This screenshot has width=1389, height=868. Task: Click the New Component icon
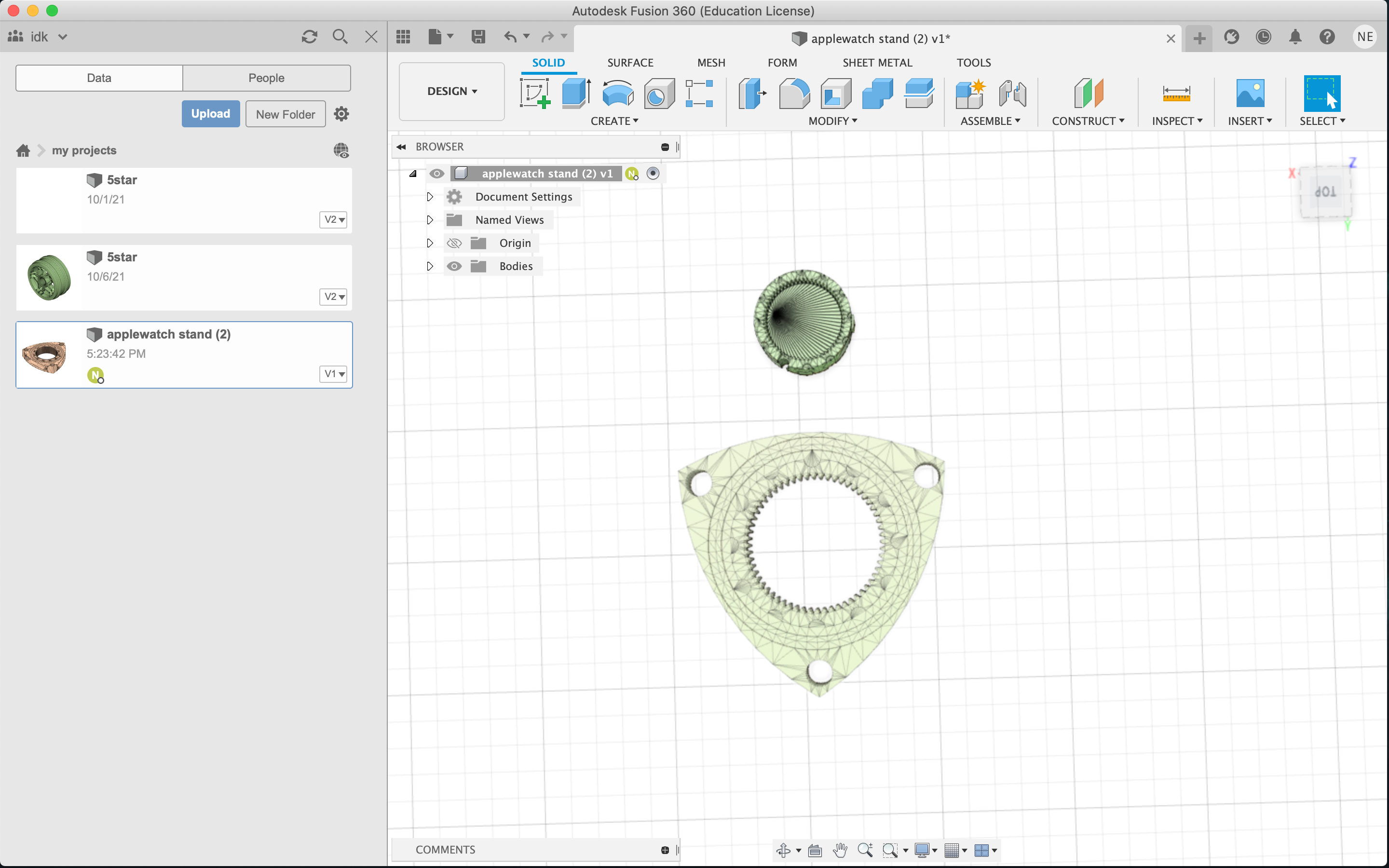click(970, 94)
